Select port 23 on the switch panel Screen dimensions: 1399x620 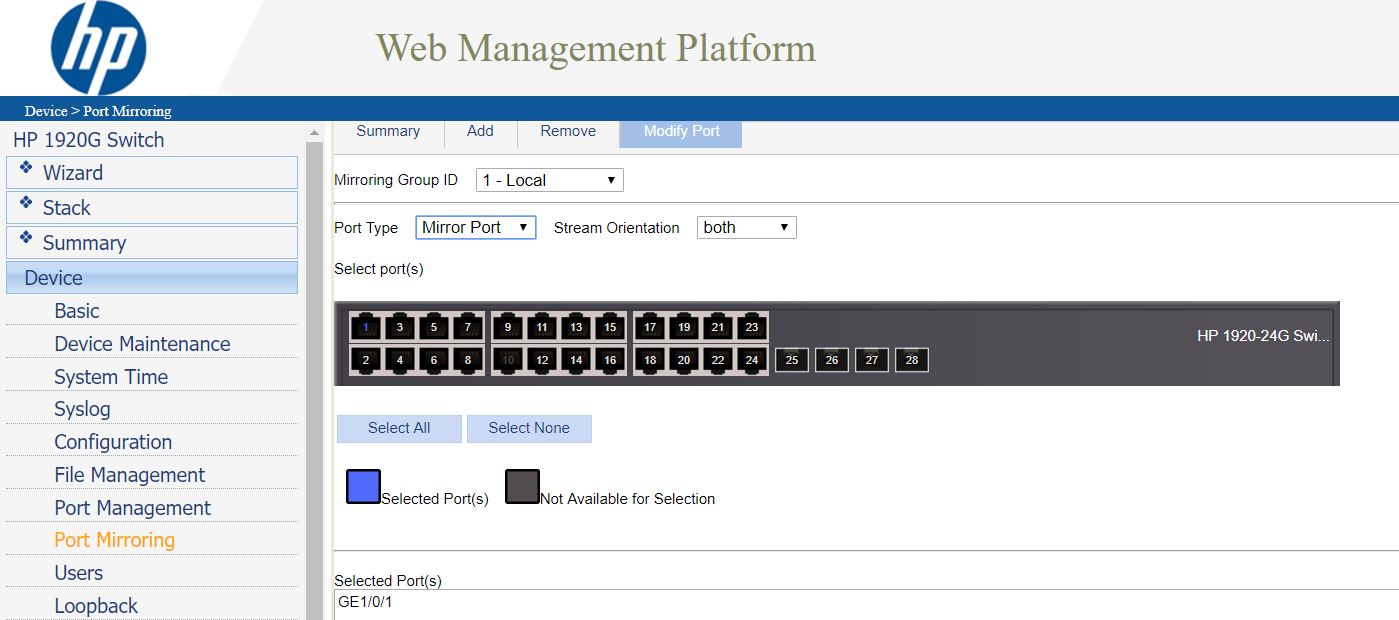[752, 327]
